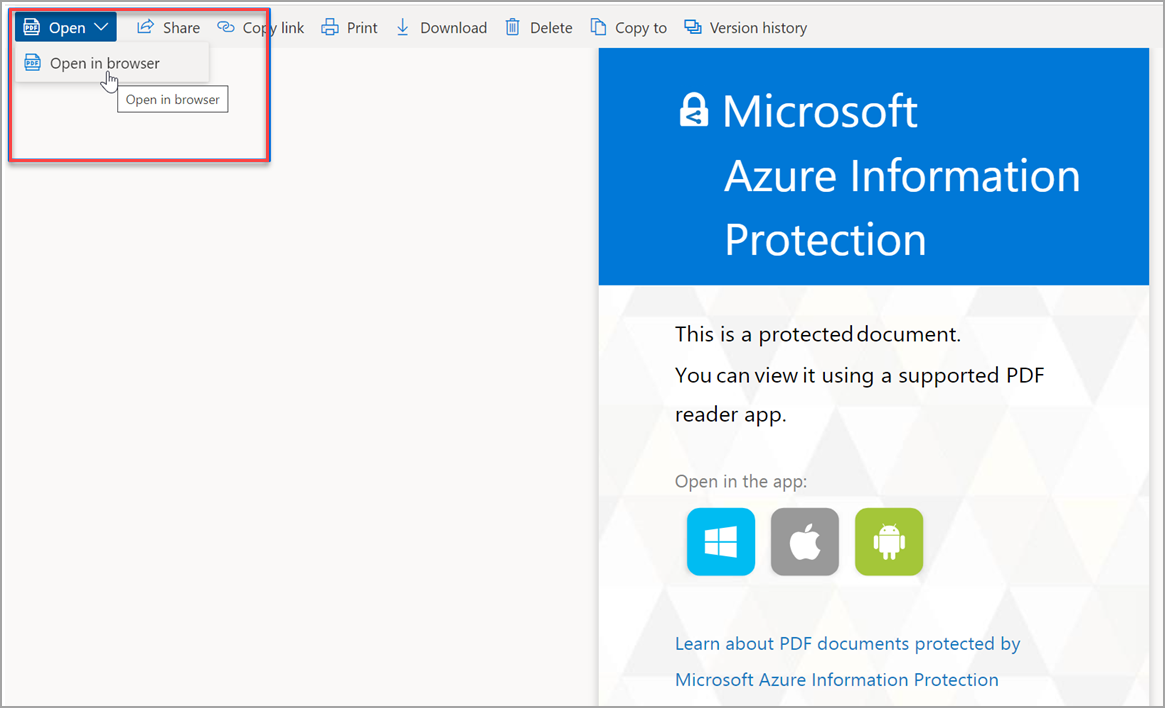Image resolution: width=1165 pixels, height=708 pixels.
Task: Click the Apple app icon
Action: pos(805,542)
